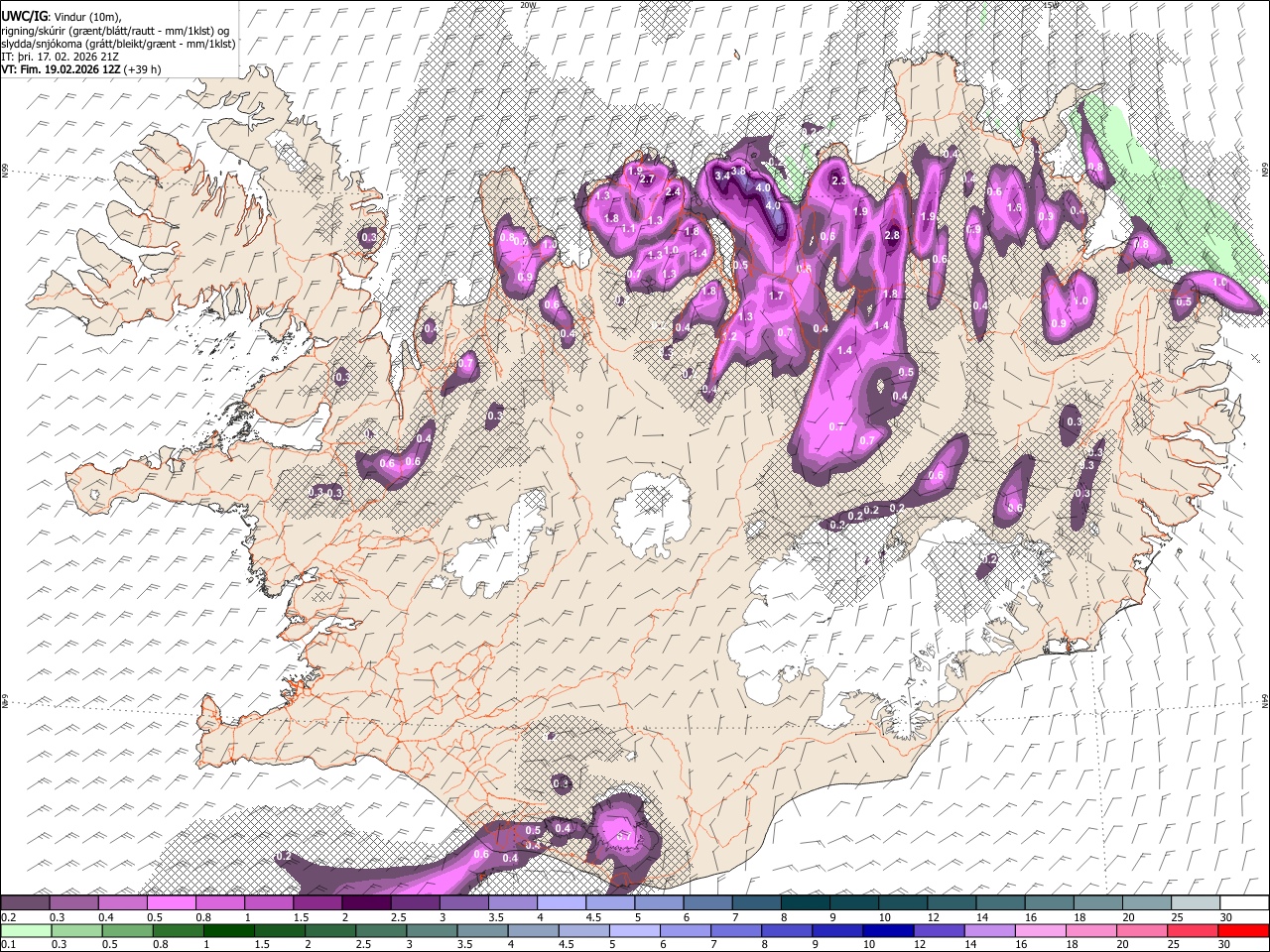
Task: Click the upper legend swatch labeled 18
Action: (1097, 903)
